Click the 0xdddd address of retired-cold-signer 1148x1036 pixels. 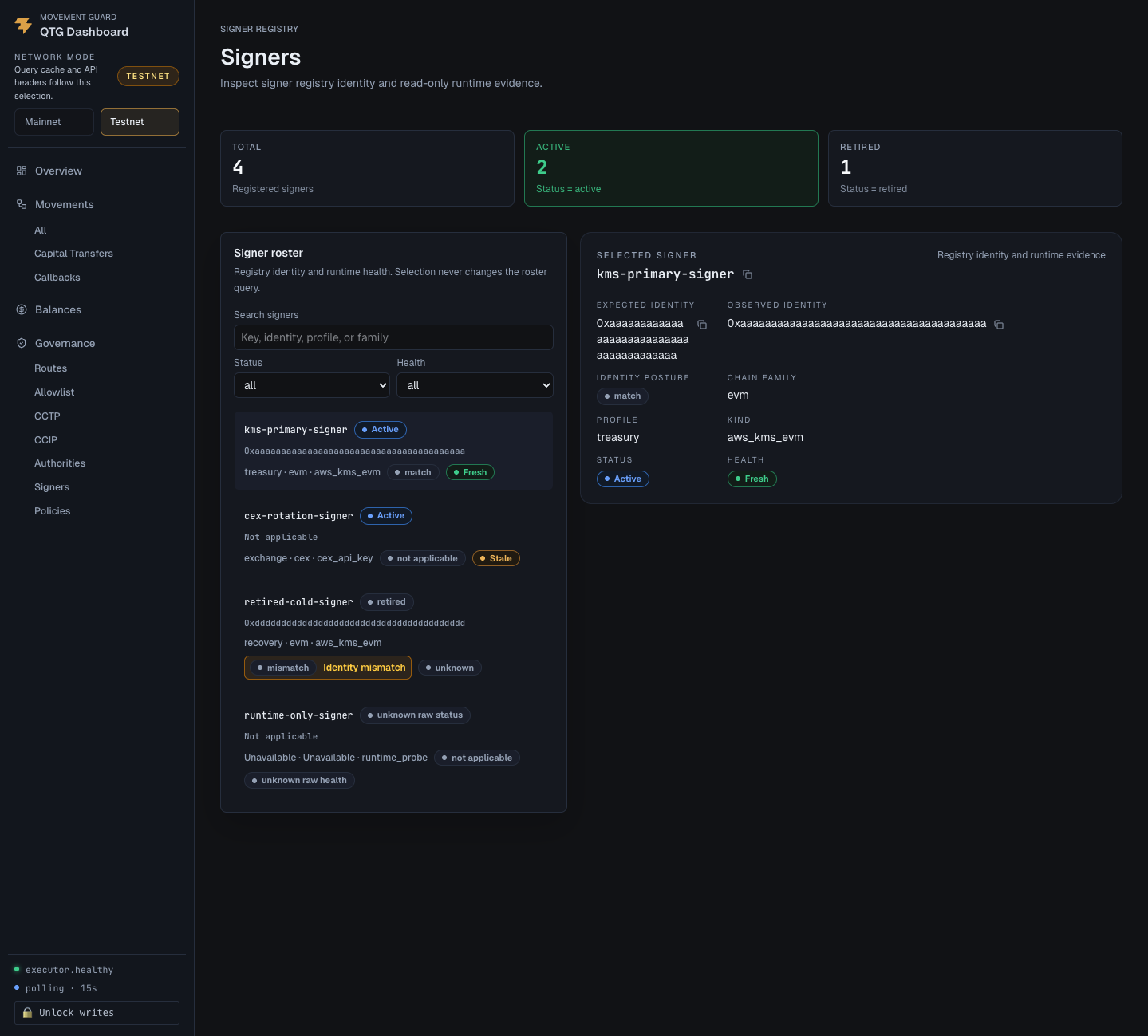(x=354, y=623)
